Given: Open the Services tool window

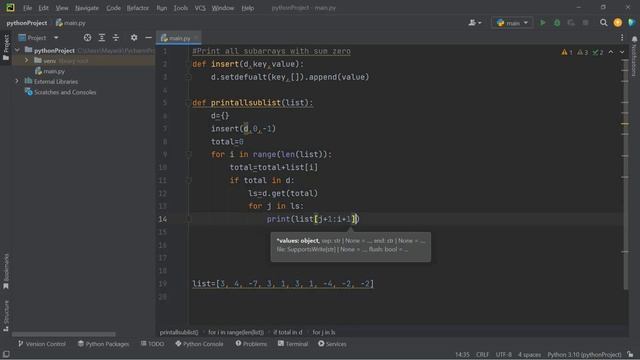Looking at the screenshot, I should tap(332, 344).
